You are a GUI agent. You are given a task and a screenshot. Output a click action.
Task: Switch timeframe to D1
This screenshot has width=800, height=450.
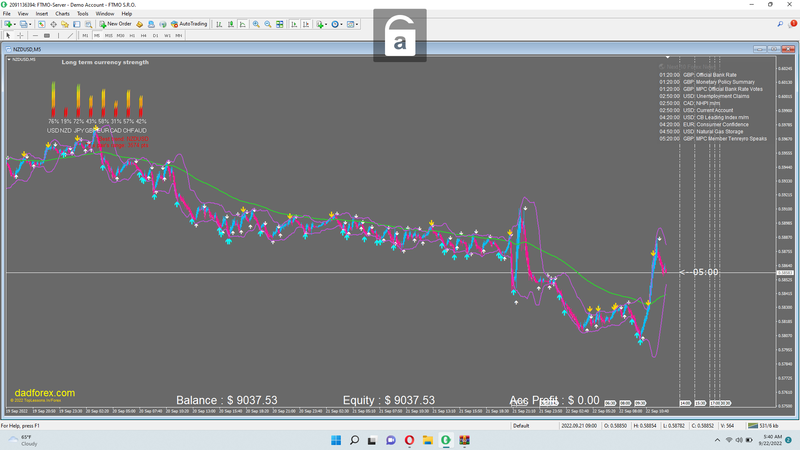tap(155, 36)
